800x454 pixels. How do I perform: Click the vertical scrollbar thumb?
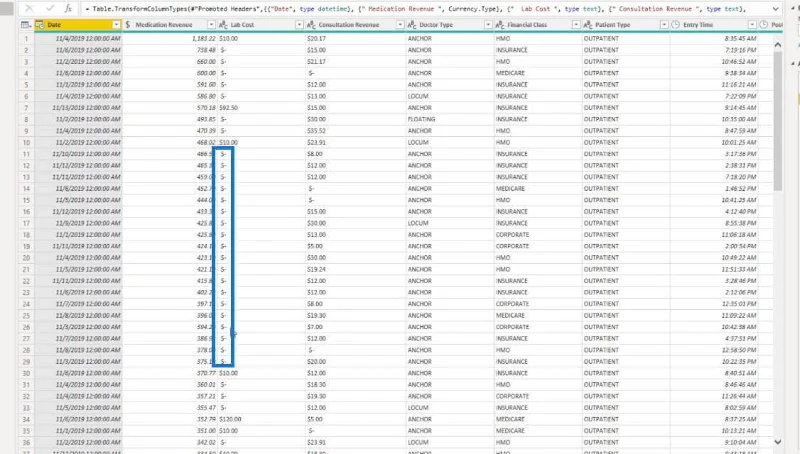click(x=778, y=121)
